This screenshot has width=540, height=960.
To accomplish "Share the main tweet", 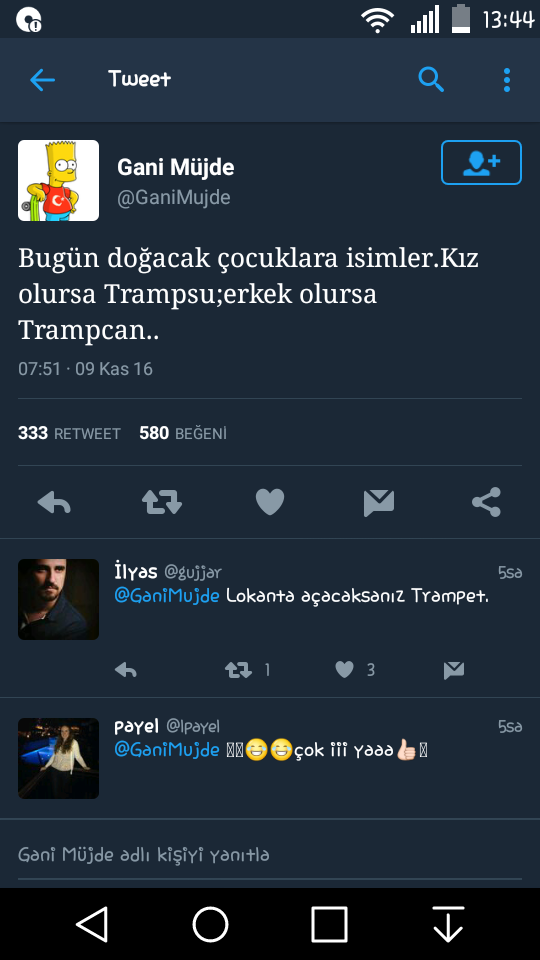I will pos(487,502).
